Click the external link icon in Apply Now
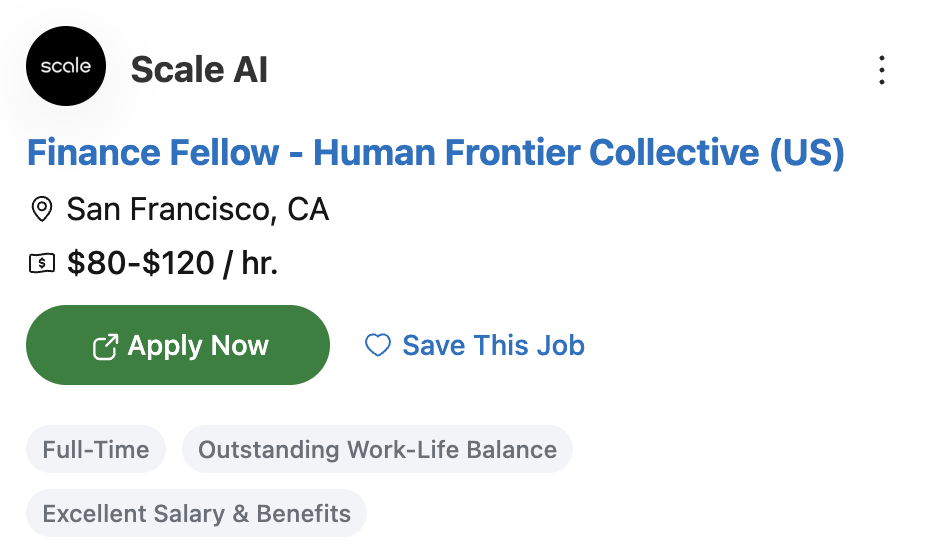This screenshot has width=946, height=552. point(105,346)
